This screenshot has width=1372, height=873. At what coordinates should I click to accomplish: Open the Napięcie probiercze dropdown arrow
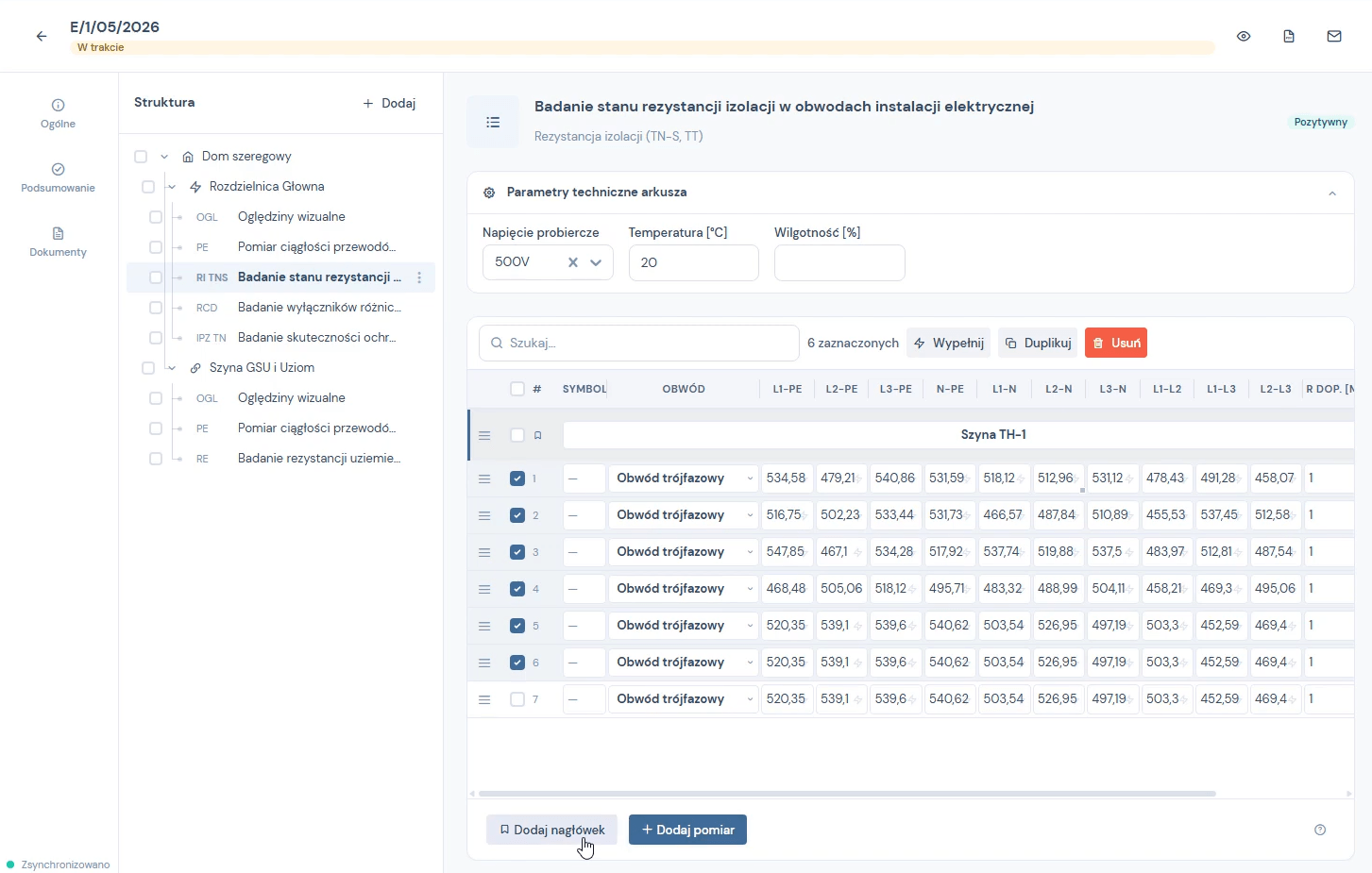point(596,262)
